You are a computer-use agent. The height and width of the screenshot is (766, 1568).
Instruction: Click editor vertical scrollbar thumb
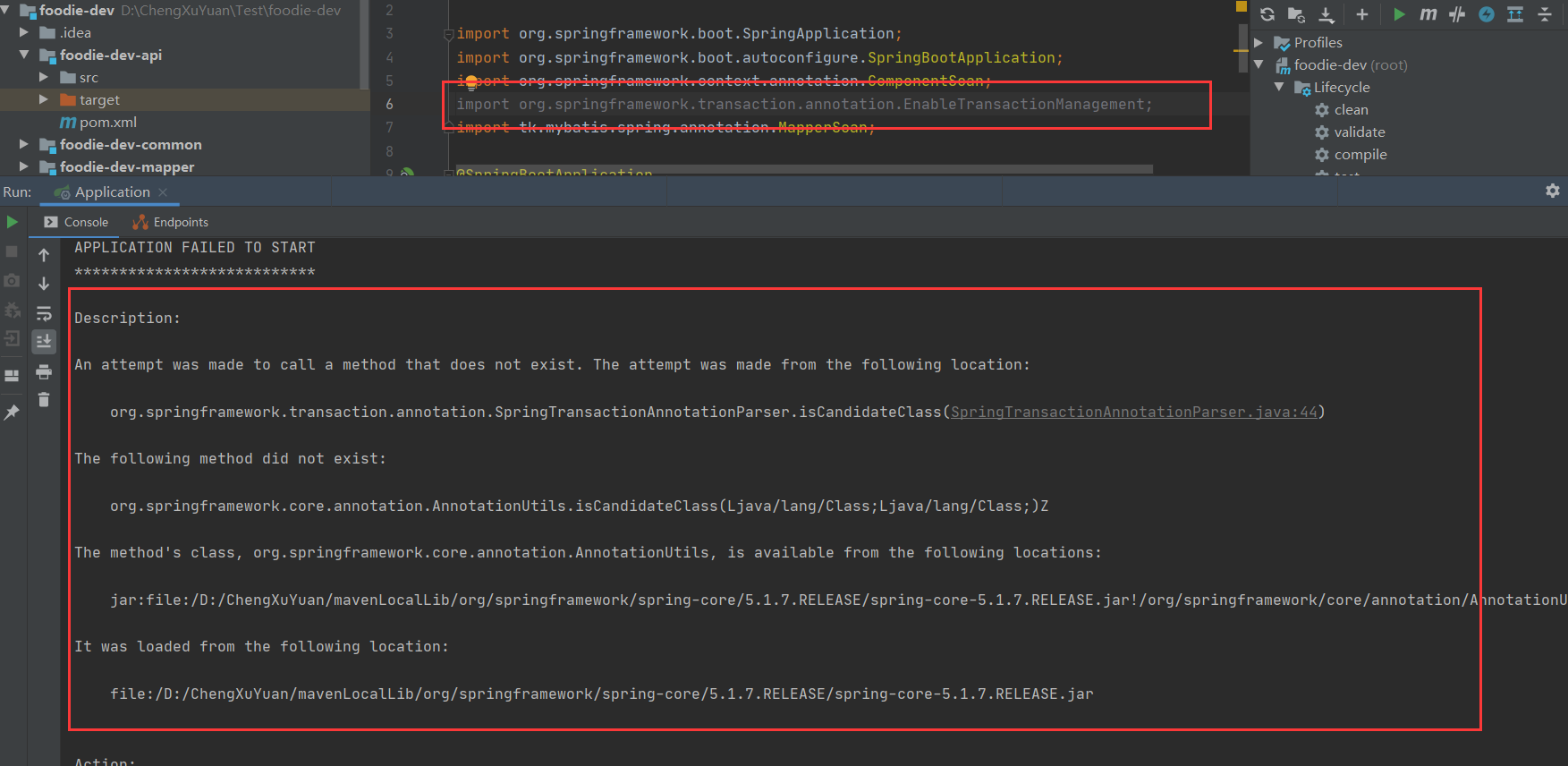tap(1242, 47)
